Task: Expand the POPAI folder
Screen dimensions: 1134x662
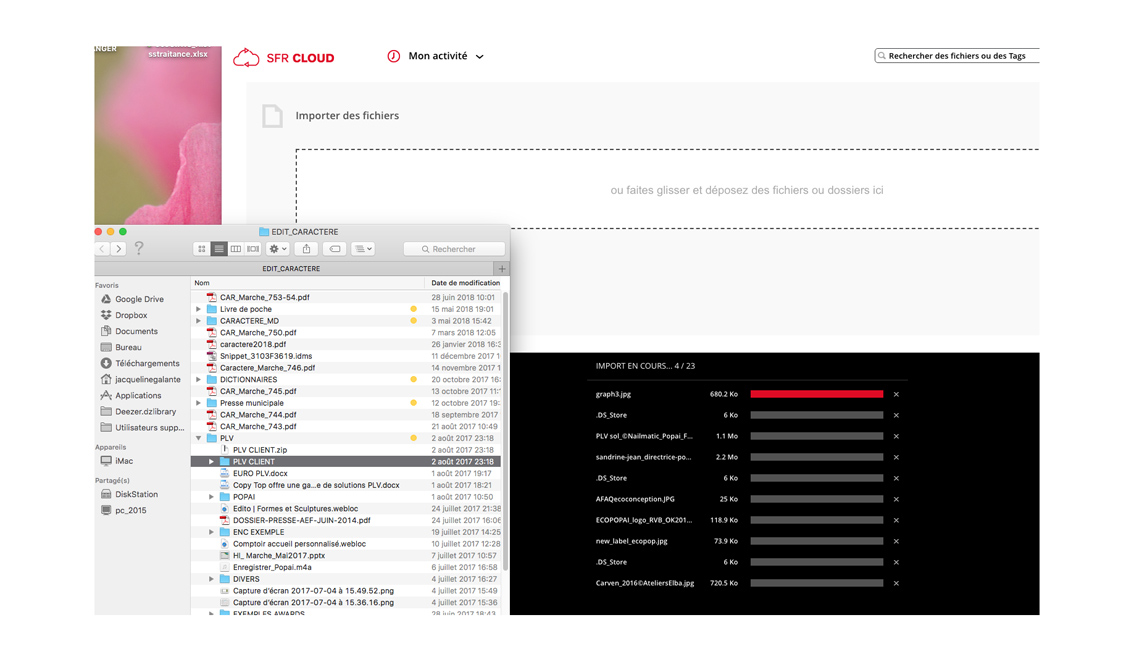Action: pos(211,497)
